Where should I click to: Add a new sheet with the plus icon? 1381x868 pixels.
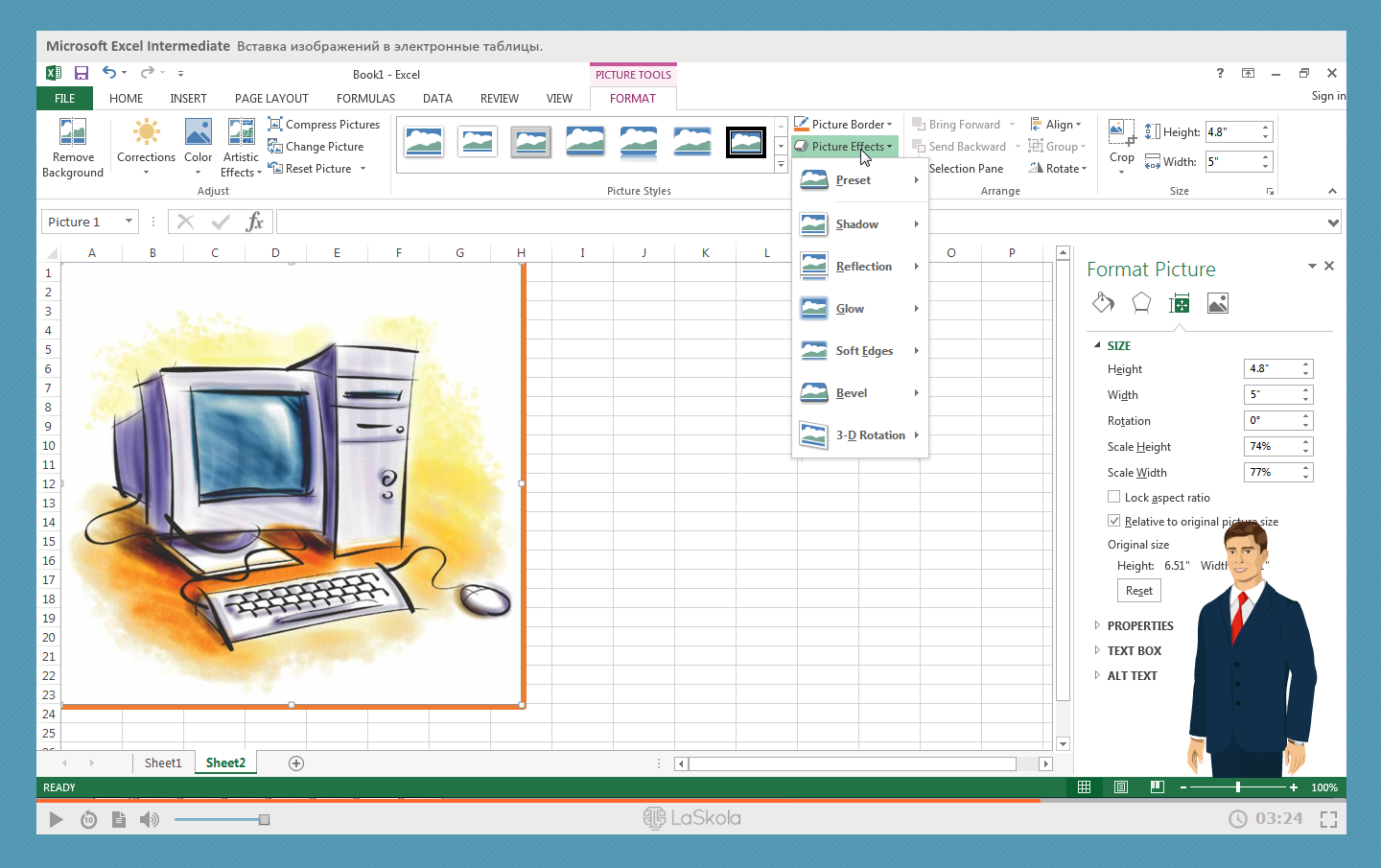coord(296,763)
